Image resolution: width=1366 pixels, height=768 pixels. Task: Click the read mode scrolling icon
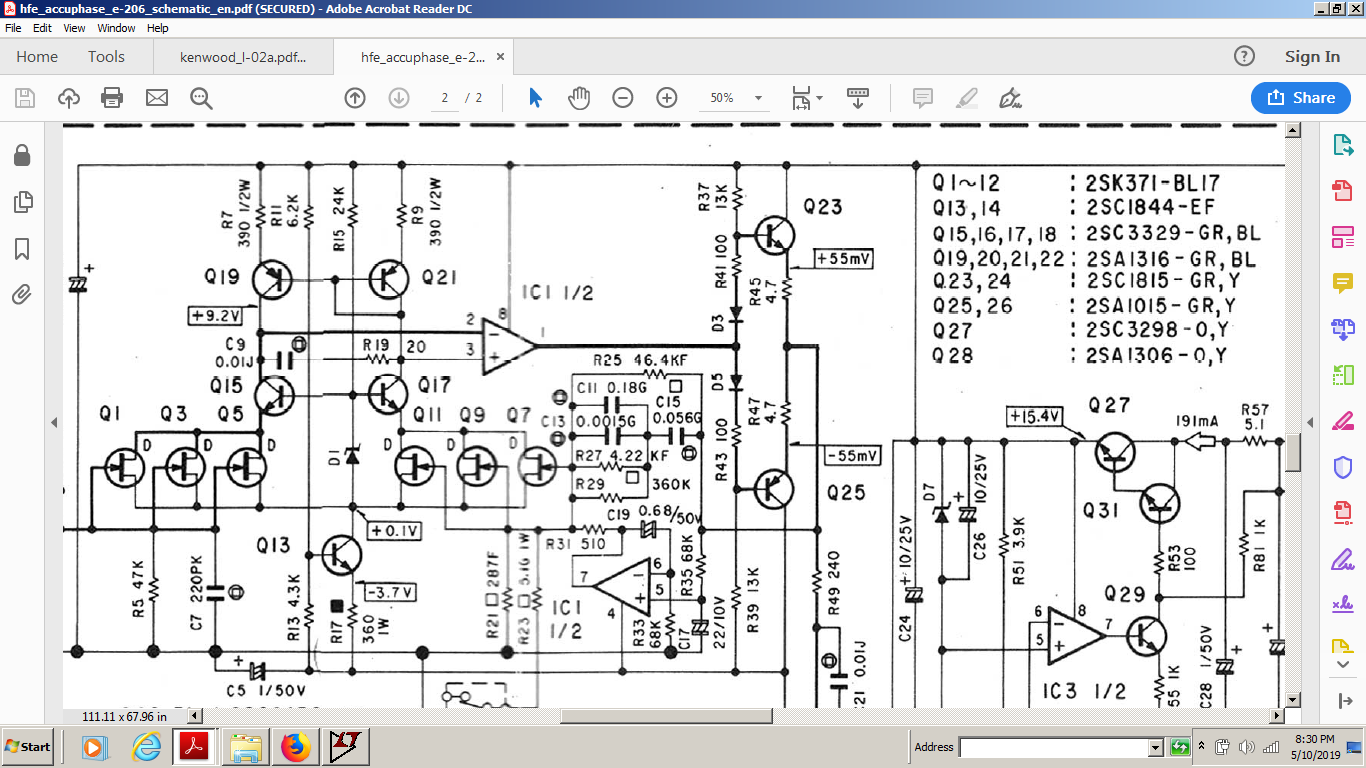tap(857, 98)
